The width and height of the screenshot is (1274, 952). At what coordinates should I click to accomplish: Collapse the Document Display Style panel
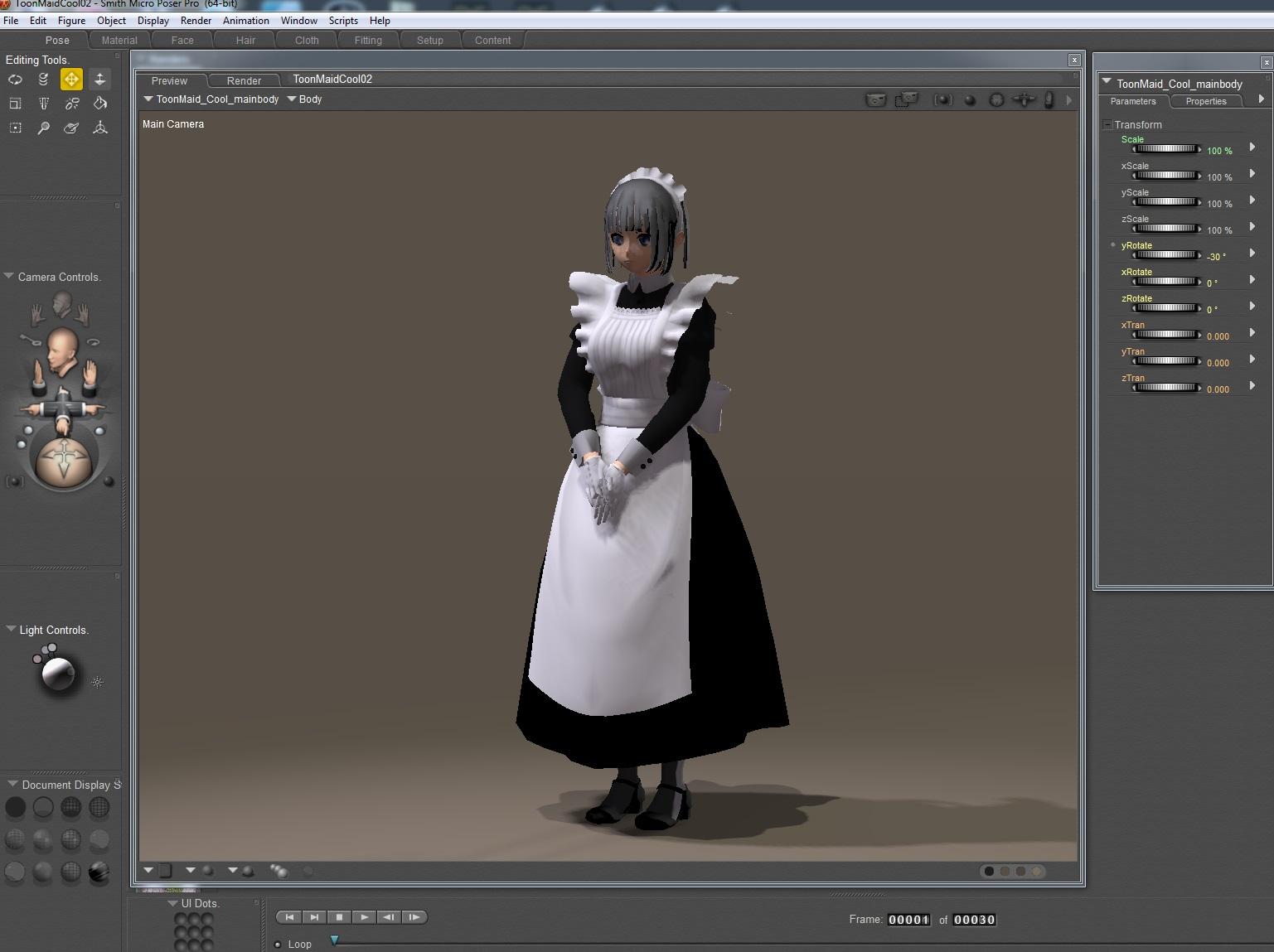pyautogui.click(x=12, y=785)
